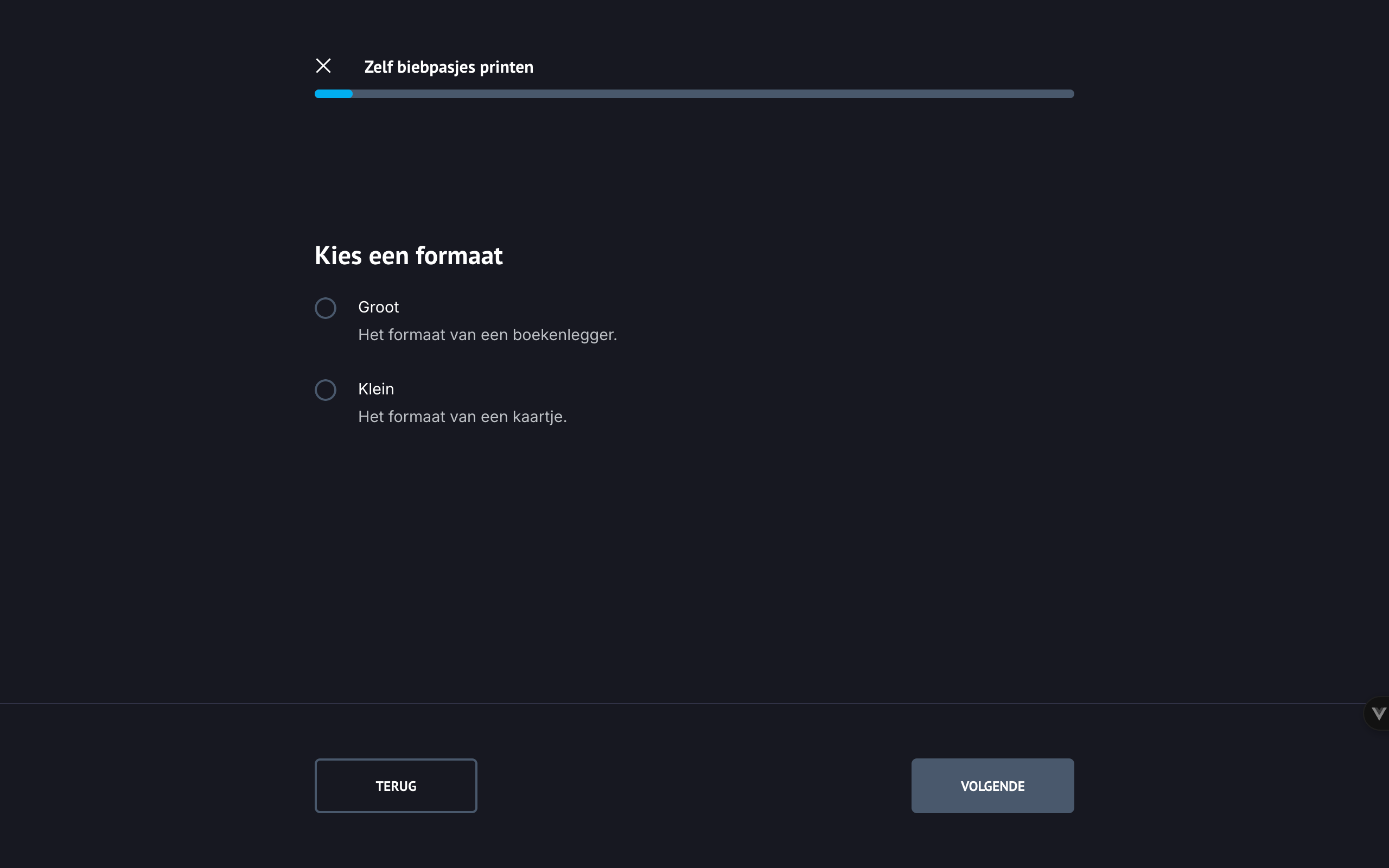The width and height of the screenshot is (1389, 868).
Task: Click the word 'kaartje' under Klein
Action: [538, 417]
